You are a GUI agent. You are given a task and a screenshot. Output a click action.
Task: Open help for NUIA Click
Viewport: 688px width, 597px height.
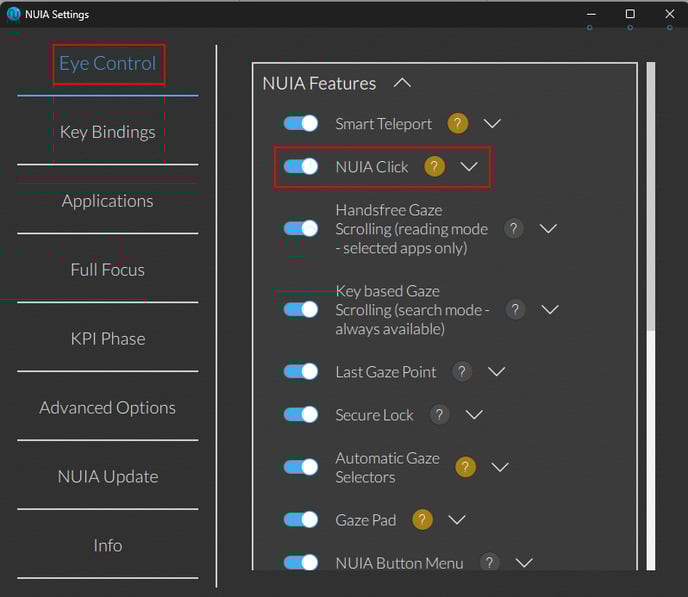coord(434,167)
